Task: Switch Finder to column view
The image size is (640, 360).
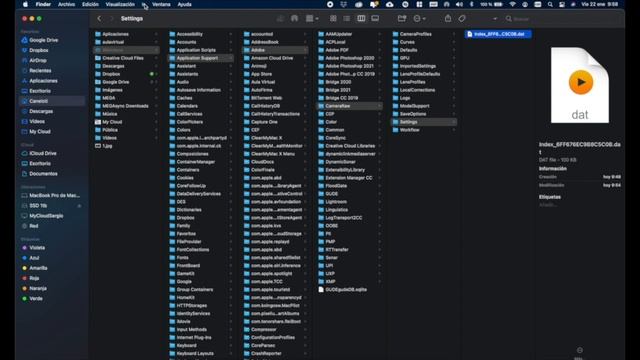Action: click(361, 19)
